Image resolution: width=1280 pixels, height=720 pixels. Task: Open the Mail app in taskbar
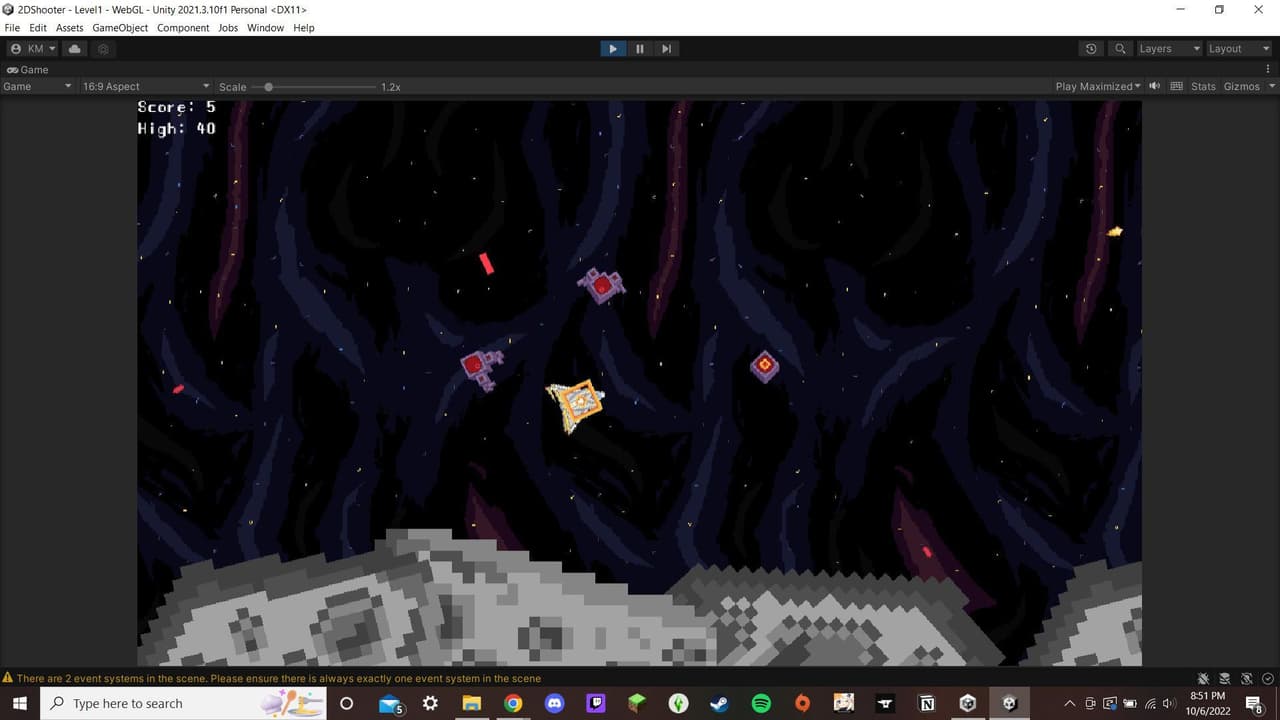point(390,704)
